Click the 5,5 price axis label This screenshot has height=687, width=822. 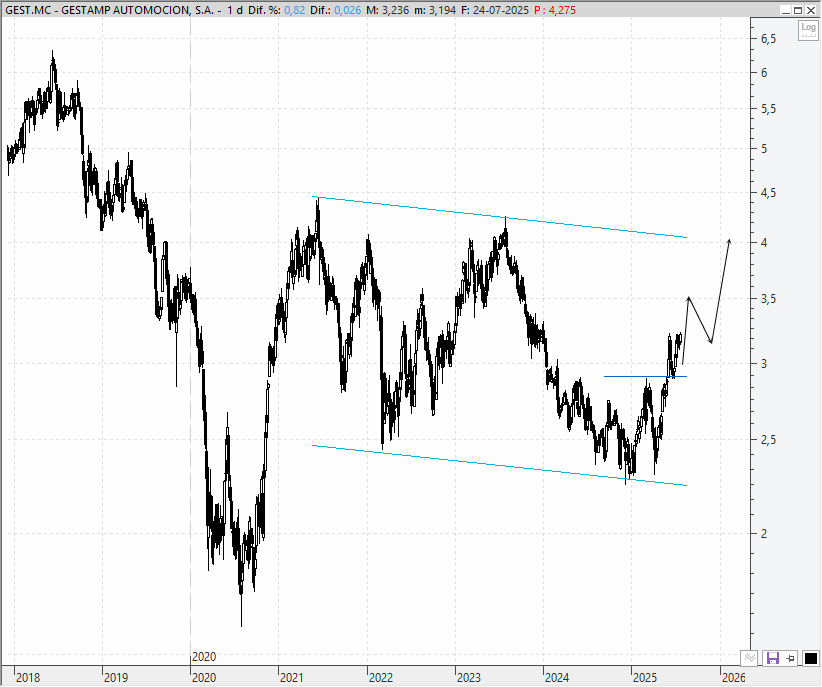[769, 109]
